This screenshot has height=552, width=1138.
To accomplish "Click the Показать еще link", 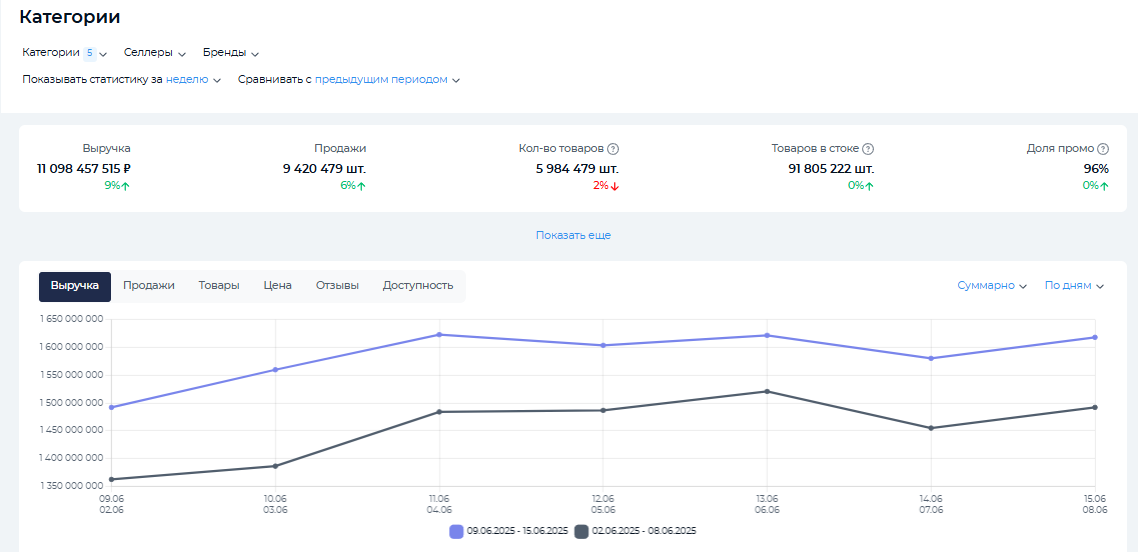I will tap(573, 236).
